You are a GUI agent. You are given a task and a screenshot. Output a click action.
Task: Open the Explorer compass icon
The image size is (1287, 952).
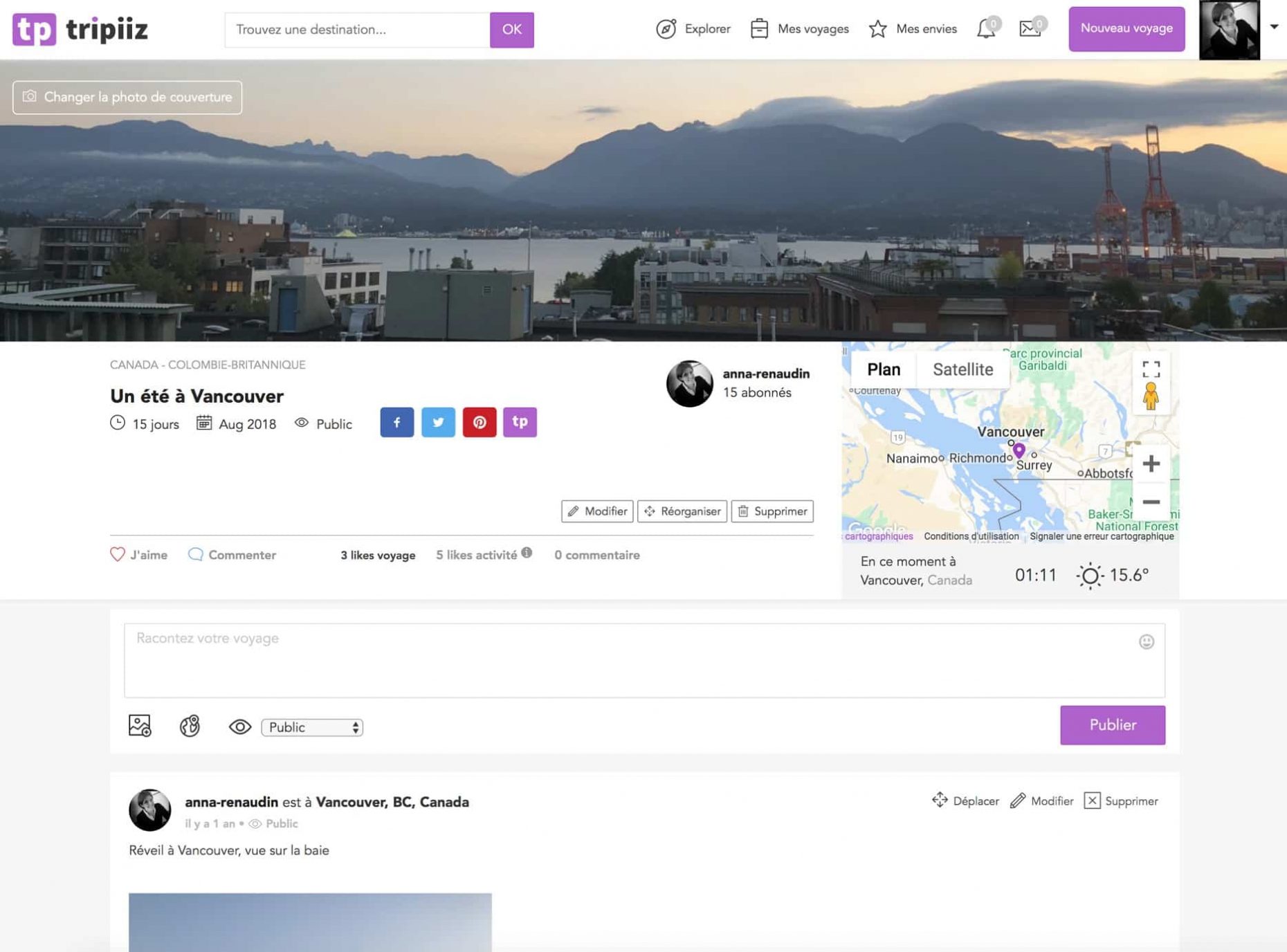point(666,29)
